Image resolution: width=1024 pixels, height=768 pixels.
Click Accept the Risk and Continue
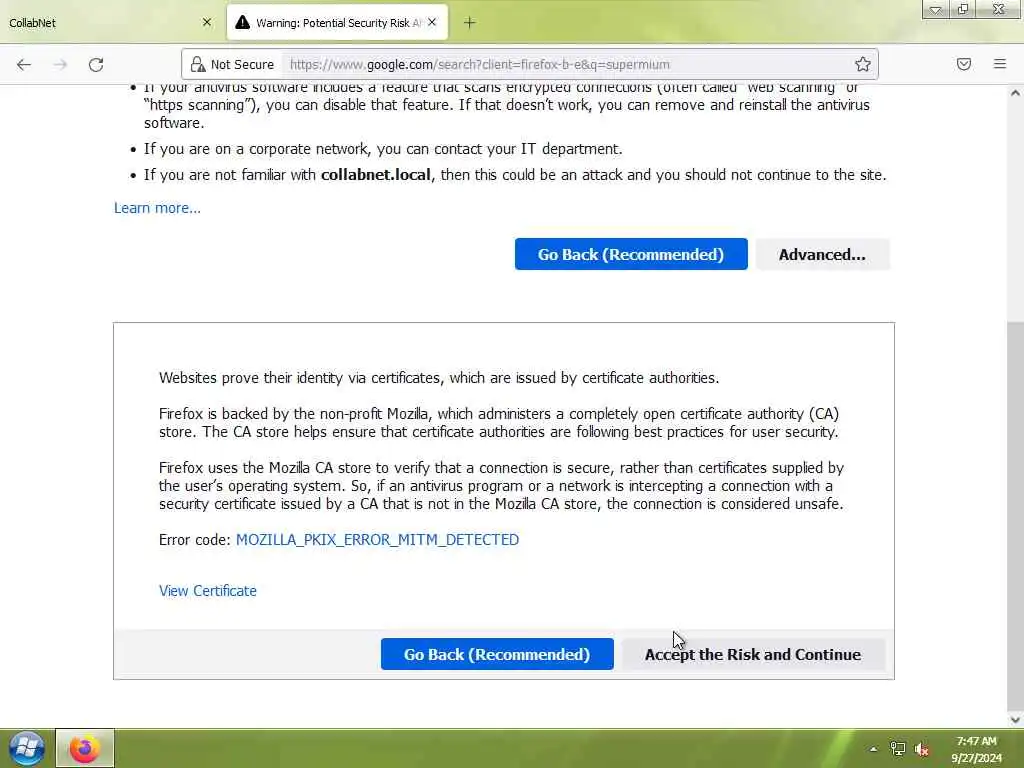[753, 654]
